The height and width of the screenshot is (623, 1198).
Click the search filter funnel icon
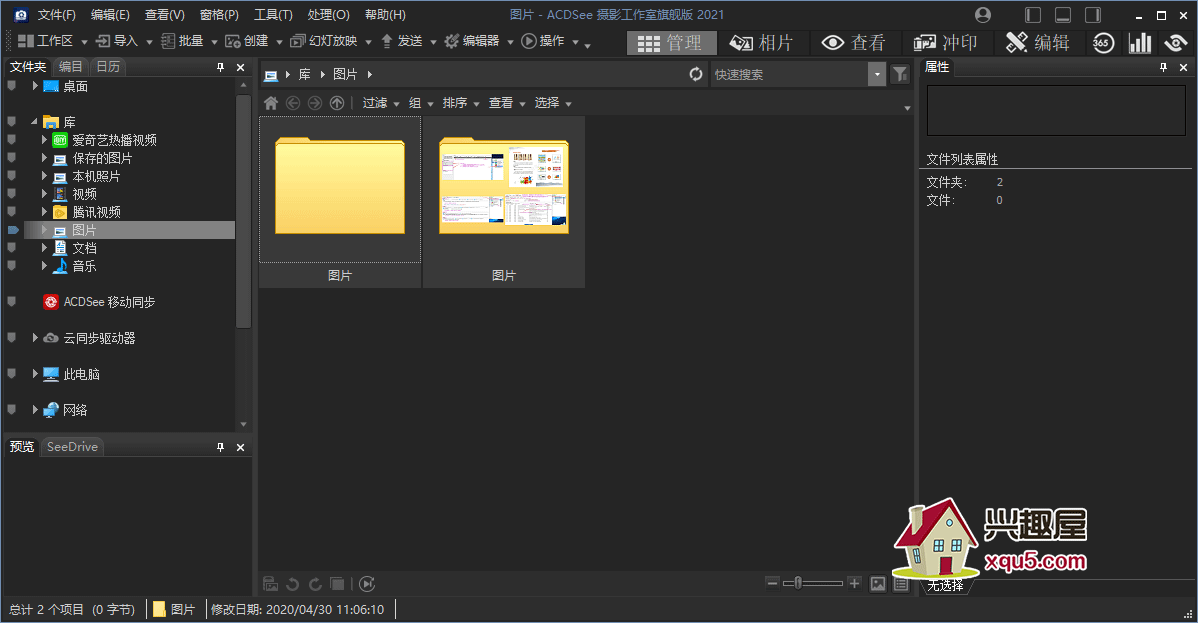900,74
